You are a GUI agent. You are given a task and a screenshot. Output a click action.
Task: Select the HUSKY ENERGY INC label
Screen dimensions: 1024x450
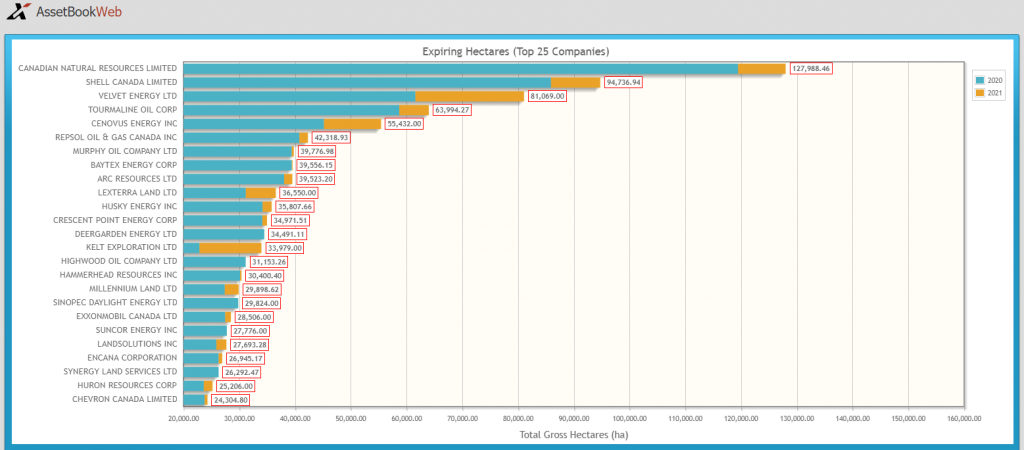coord(140,206)
